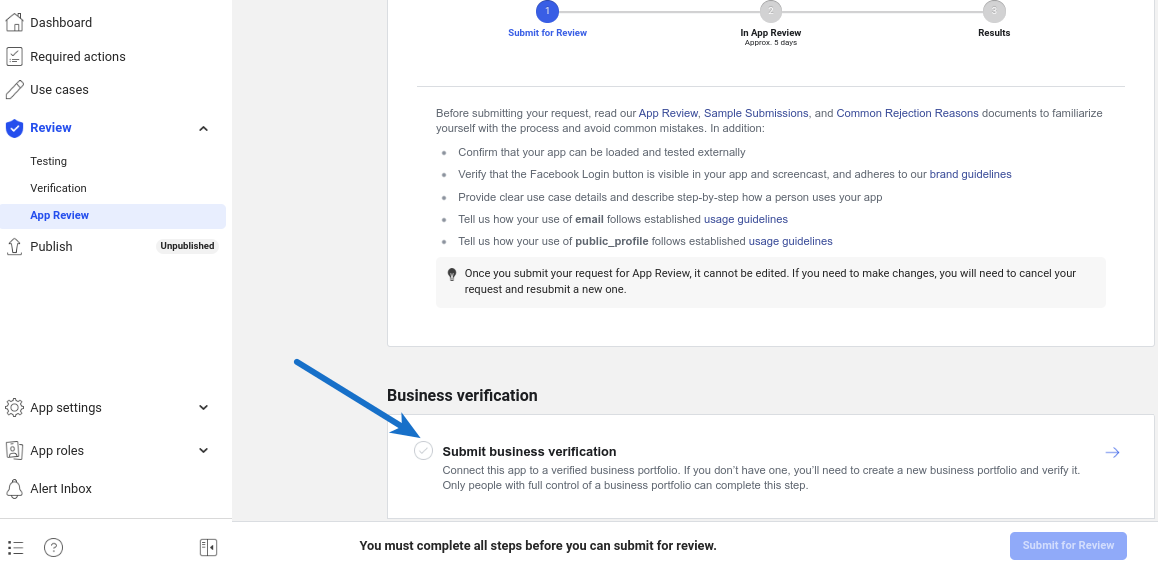1158x569 pixels.
Task: Collapse the Review section chevron
Action: coord(204,128)
